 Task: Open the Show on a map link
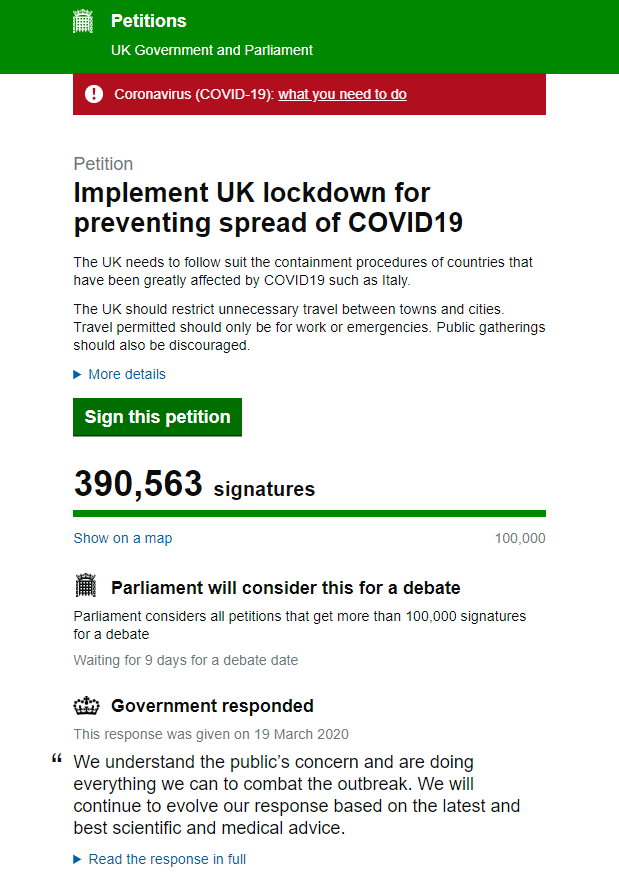[122, 538]
